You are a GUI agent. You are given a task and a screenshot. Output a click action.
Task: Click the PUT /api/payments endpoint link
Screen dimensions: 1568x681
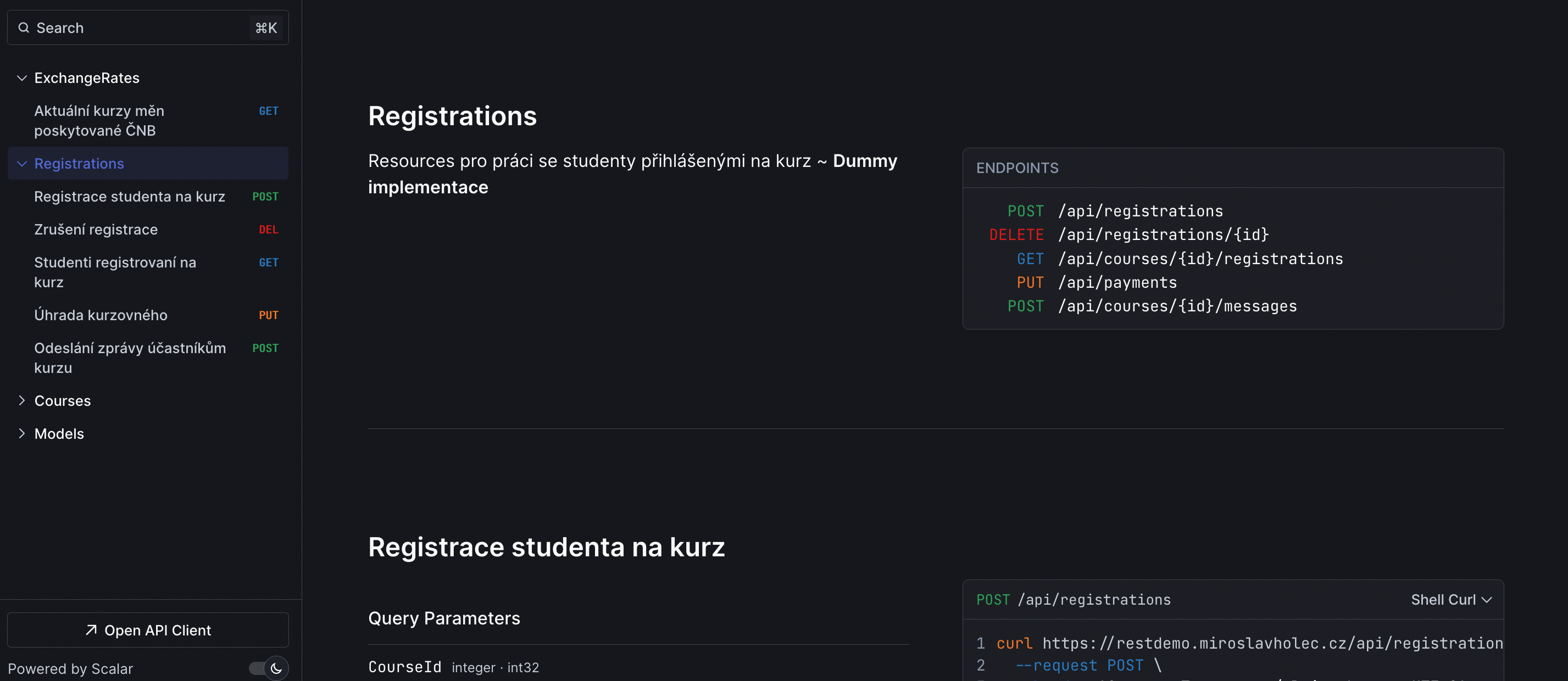1097,282
